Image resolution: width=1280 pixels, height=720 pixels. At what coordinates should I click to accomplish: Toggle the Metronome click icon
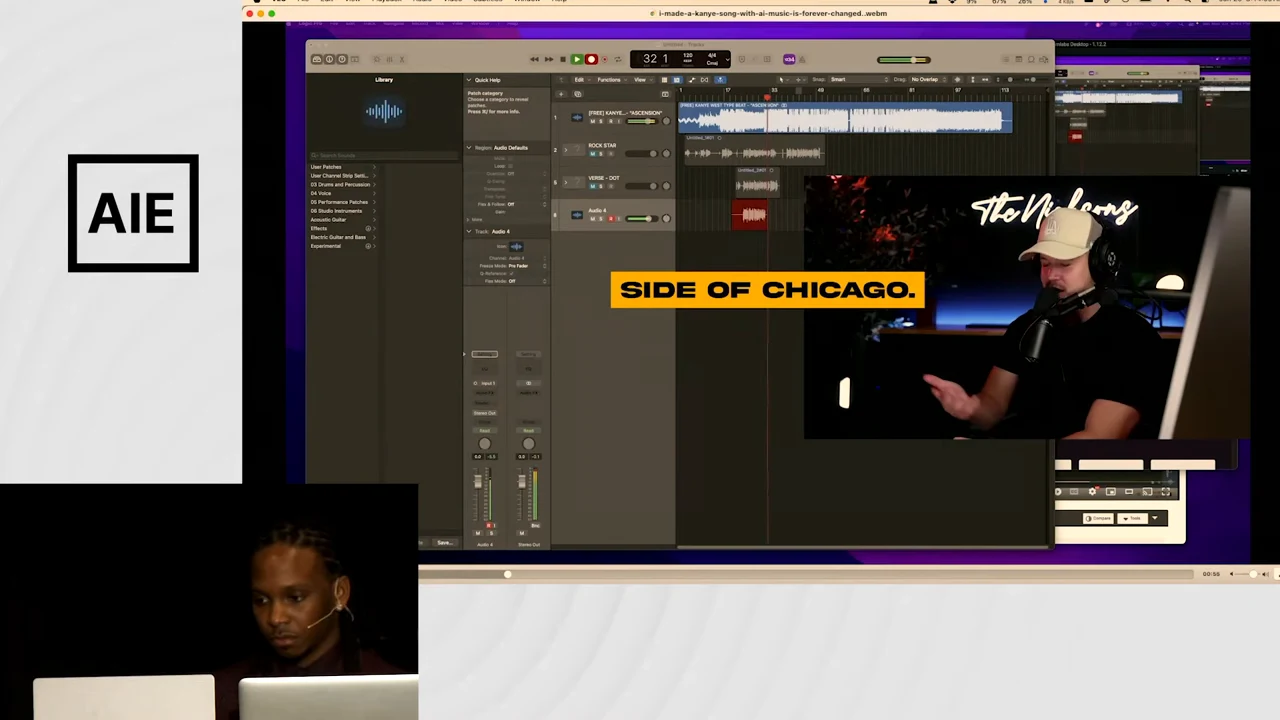802,60
